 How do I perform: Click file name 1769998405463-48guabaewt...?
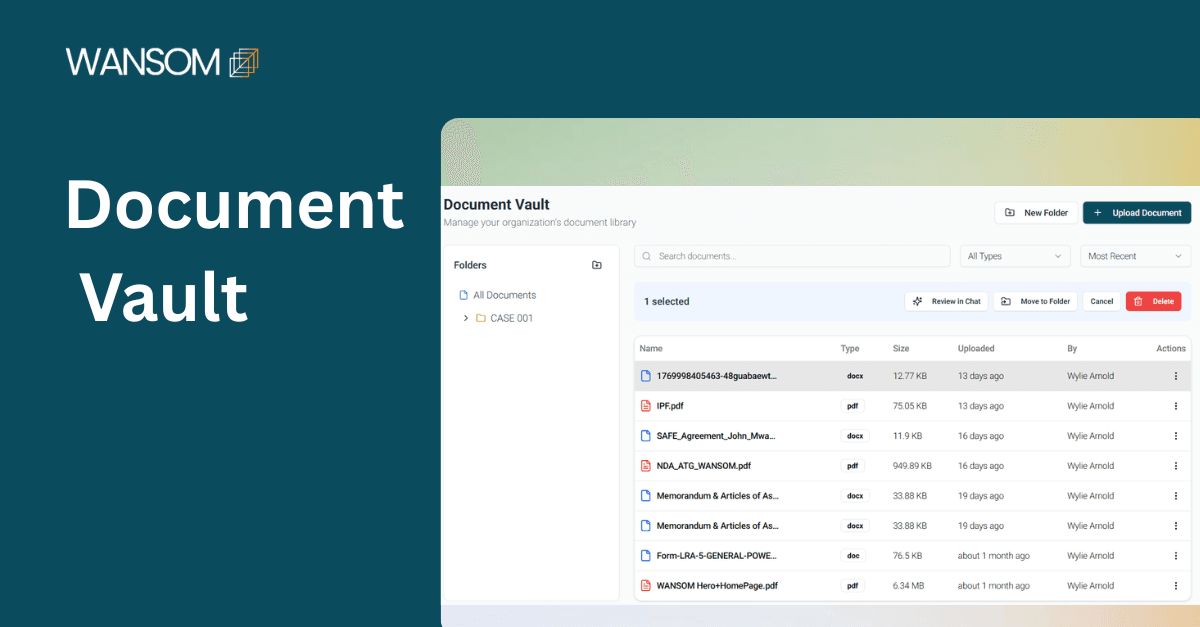[x=717, y=376]
